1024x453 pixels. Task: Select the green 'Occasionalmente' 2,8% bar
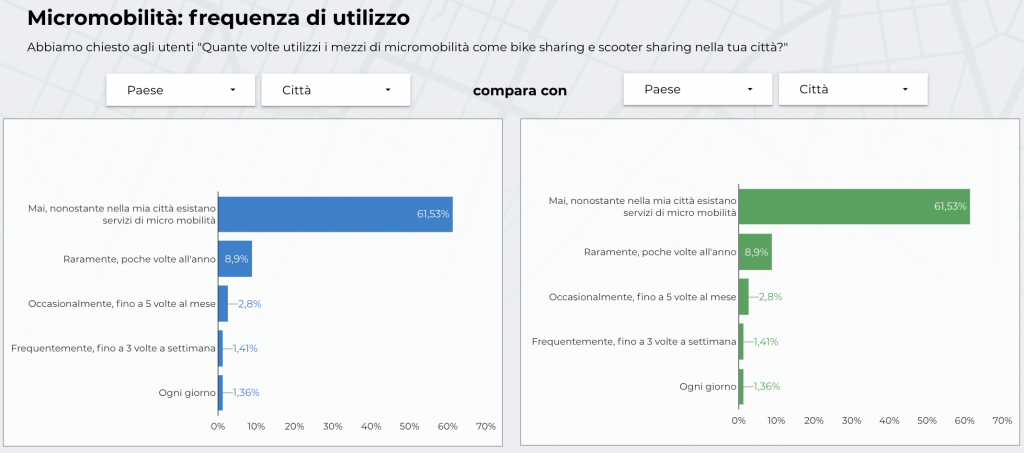[x=743, y=296]
